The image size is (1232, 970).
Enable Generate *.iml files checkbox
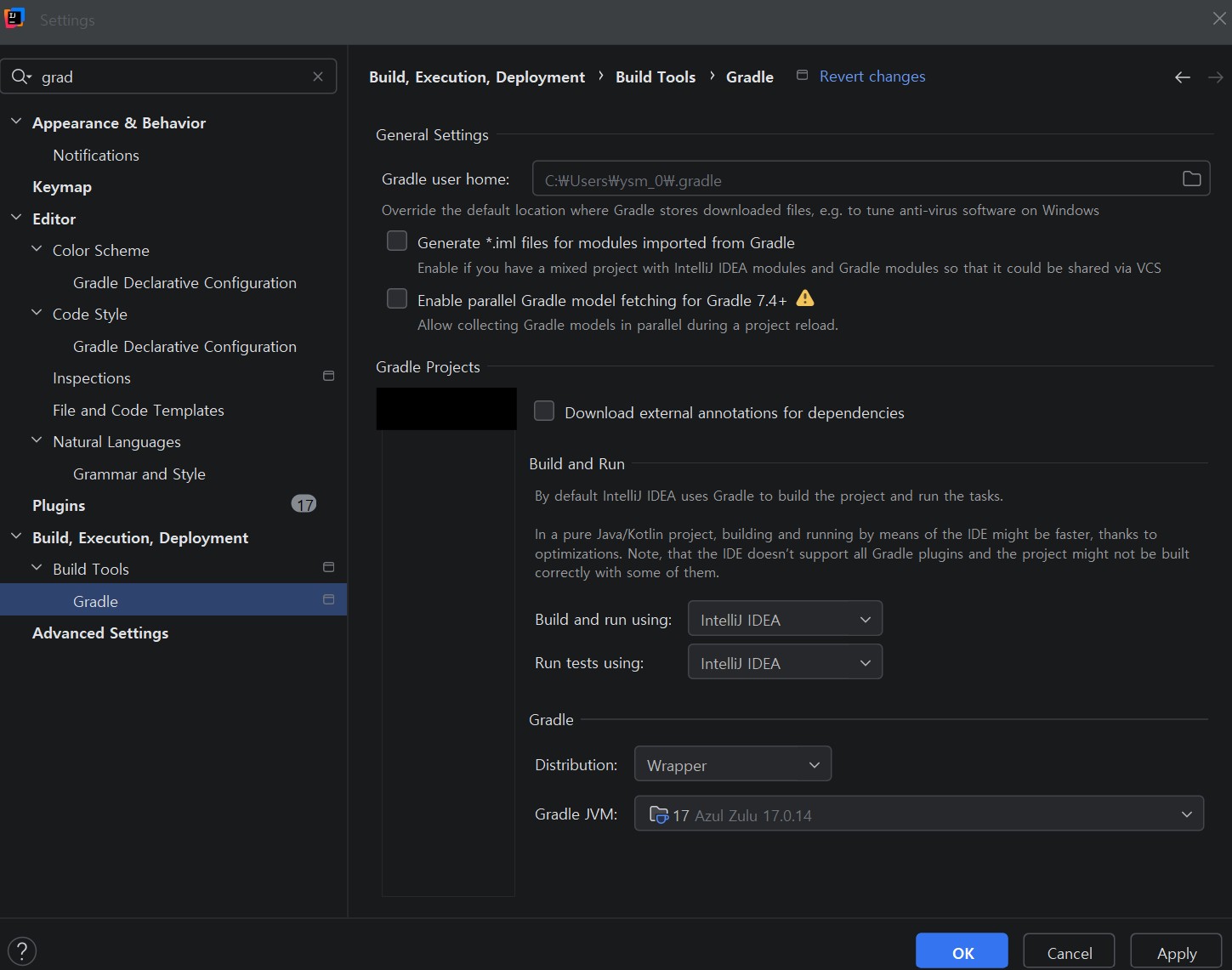pyautogui.click(x=397, y=241)
